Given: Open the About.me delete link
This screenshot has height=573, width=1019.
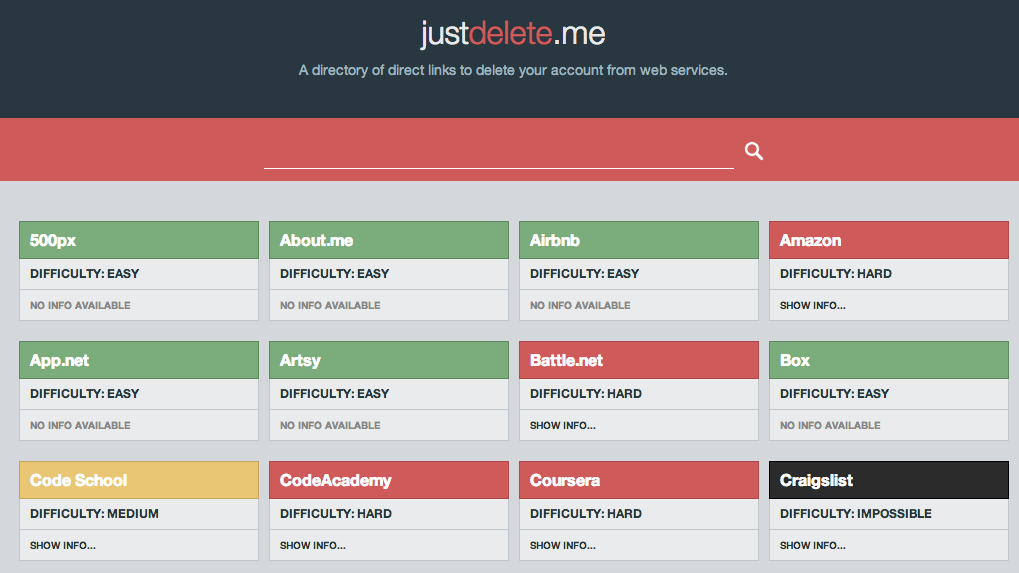Looking at the screenshot, I should (316, 240).
